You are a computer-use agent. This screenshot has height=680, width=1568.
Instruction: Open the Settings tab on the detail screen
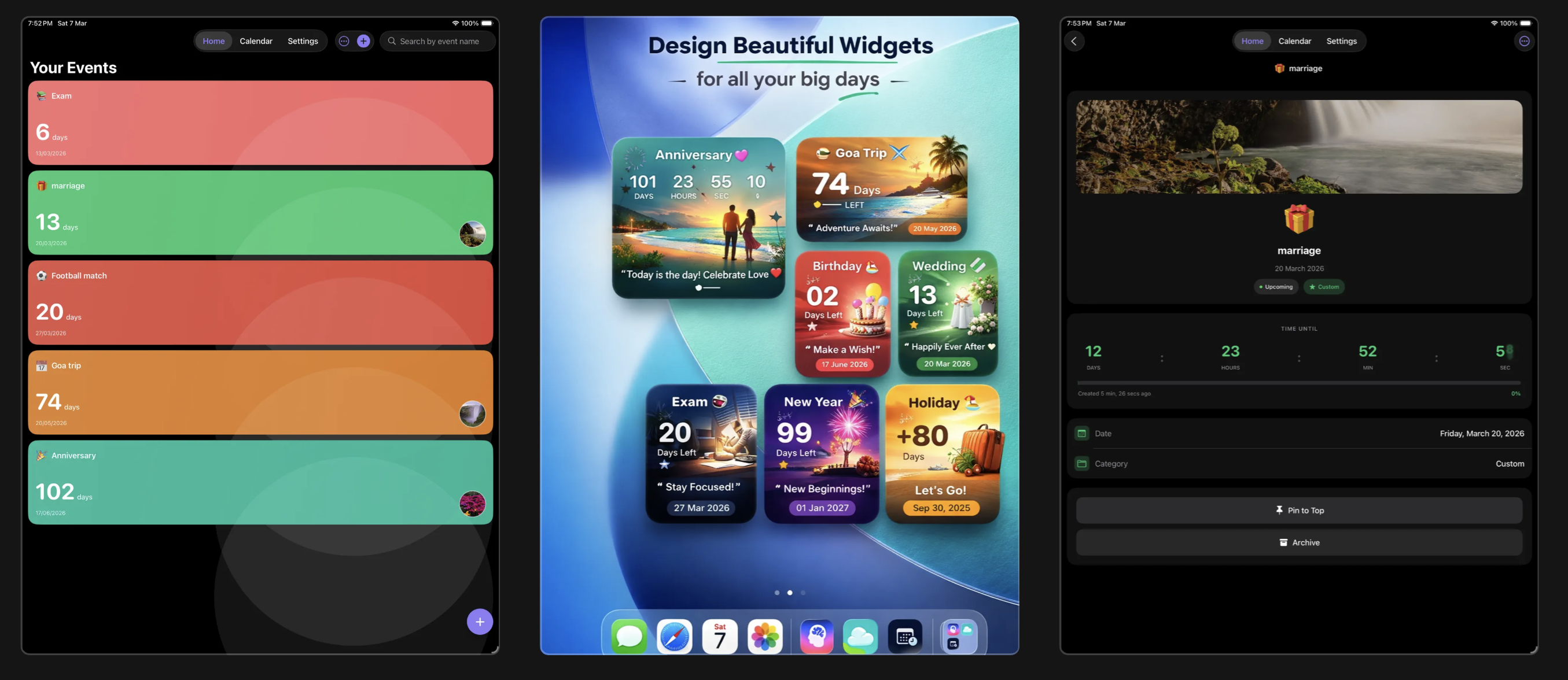(1342, 40)
